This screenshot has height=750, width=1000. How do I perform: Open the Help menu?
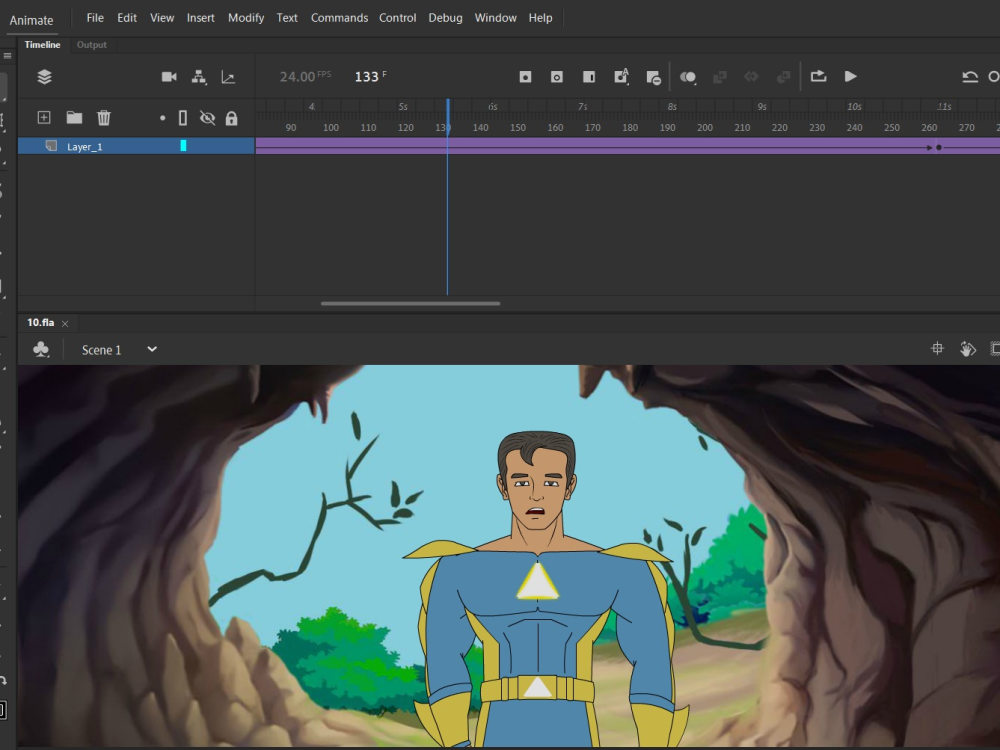(540, 18)
